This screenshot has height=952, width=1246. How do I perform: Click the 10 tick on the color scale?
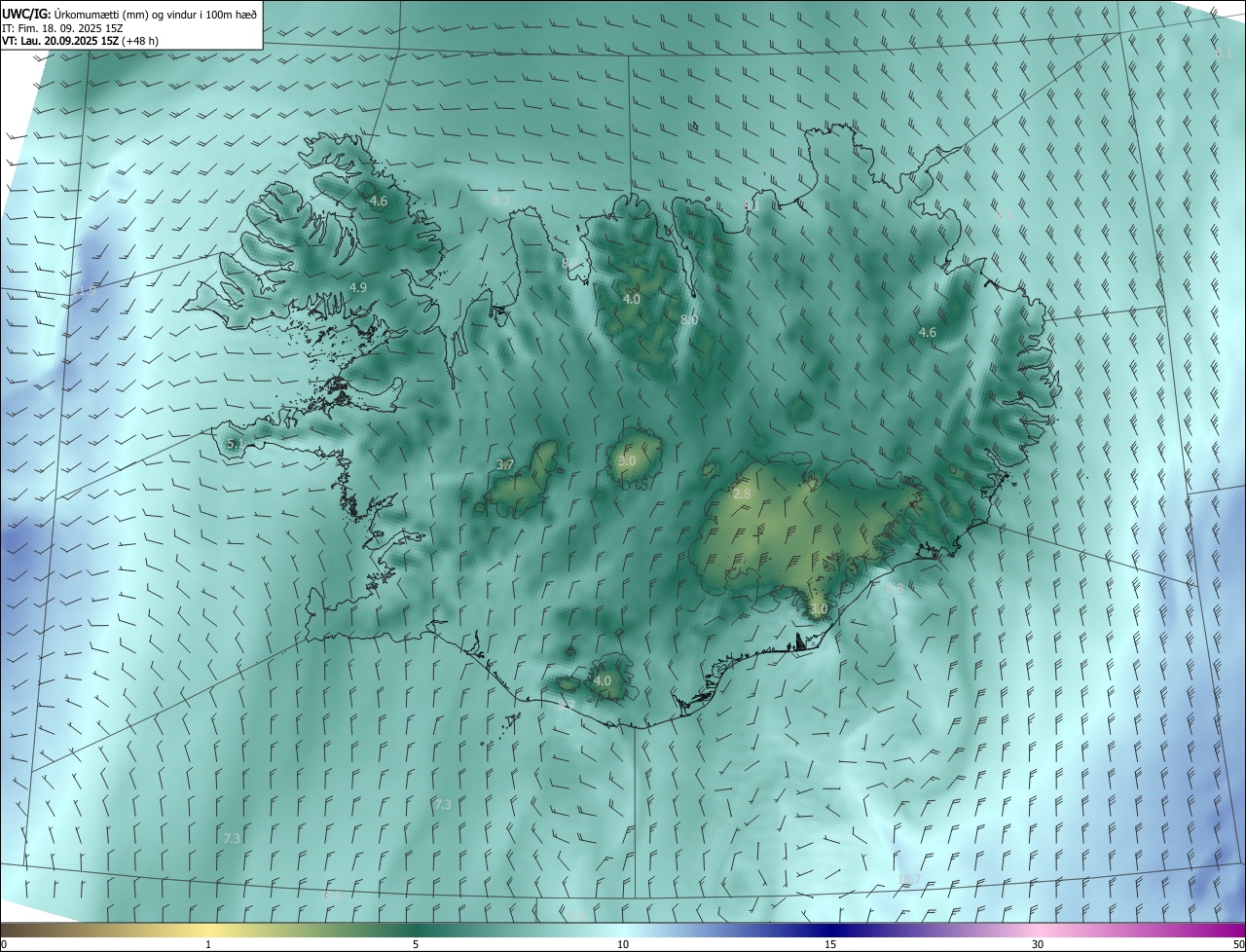[x=623, y=944]
